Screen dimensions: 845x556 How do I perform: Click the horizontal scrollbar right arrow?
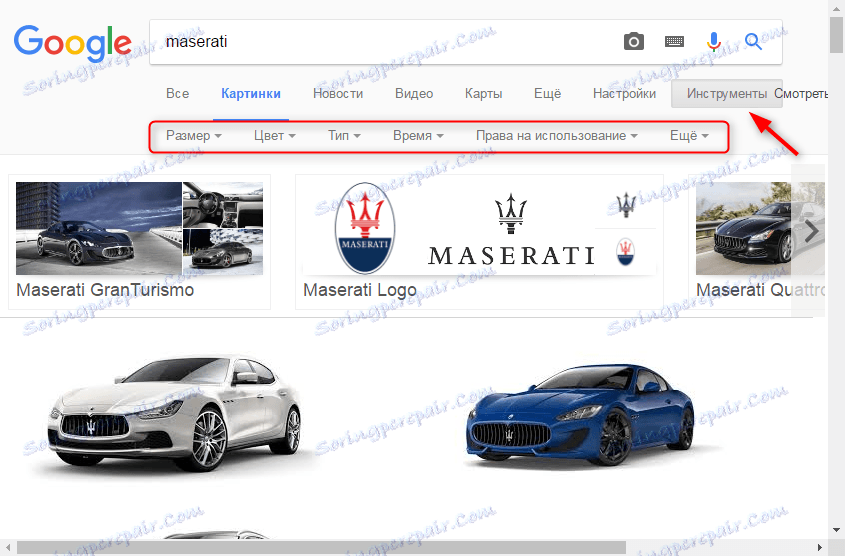click(x=820, y=548)
